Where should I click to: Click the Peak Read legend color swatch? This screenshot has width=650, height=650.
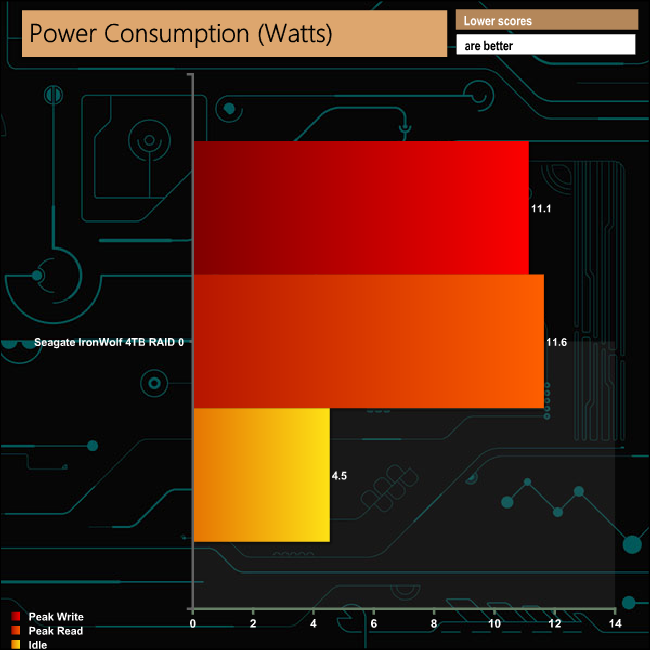pyautogui.click(x=16, y=631)
